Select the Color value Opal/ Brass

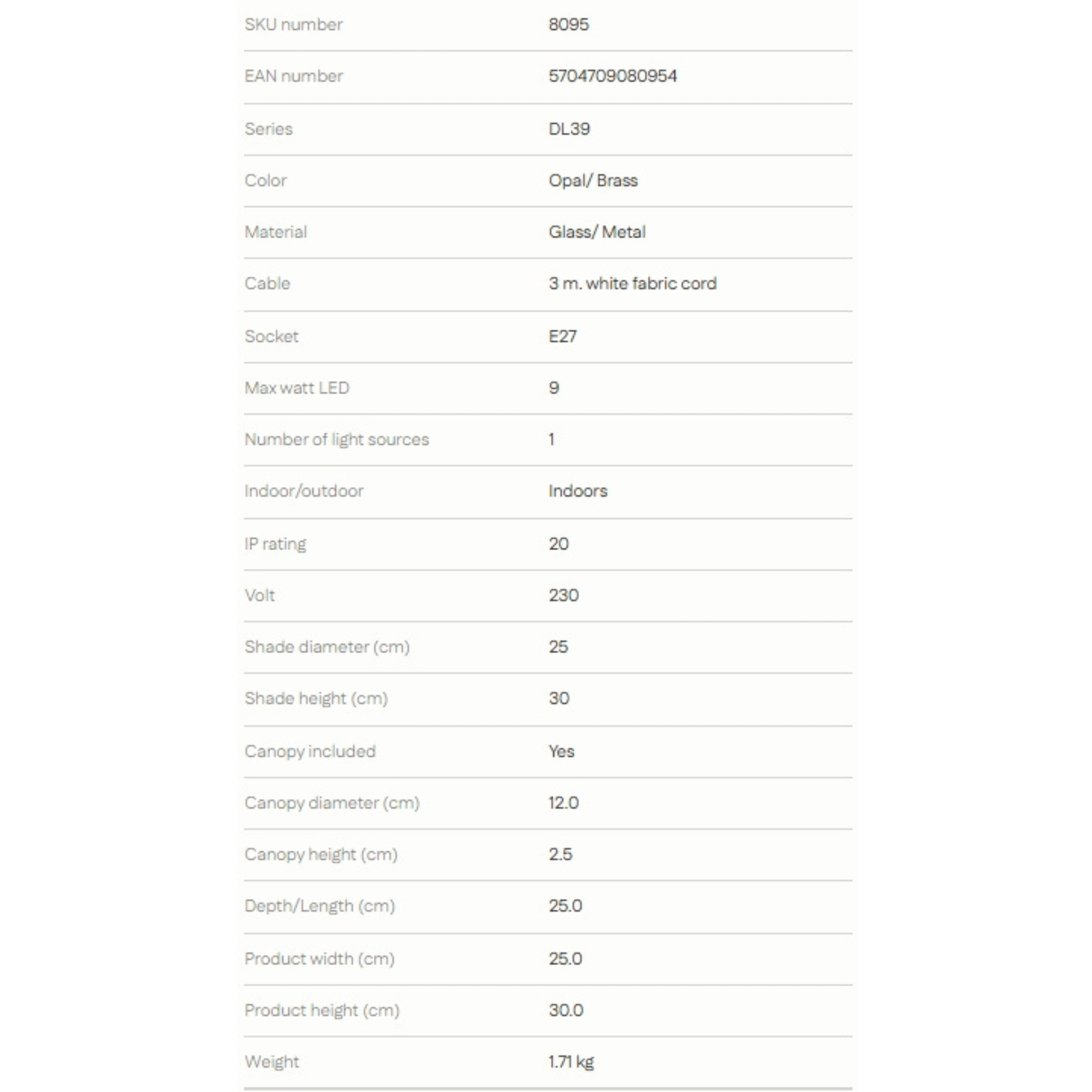click(x=593, y=180)
